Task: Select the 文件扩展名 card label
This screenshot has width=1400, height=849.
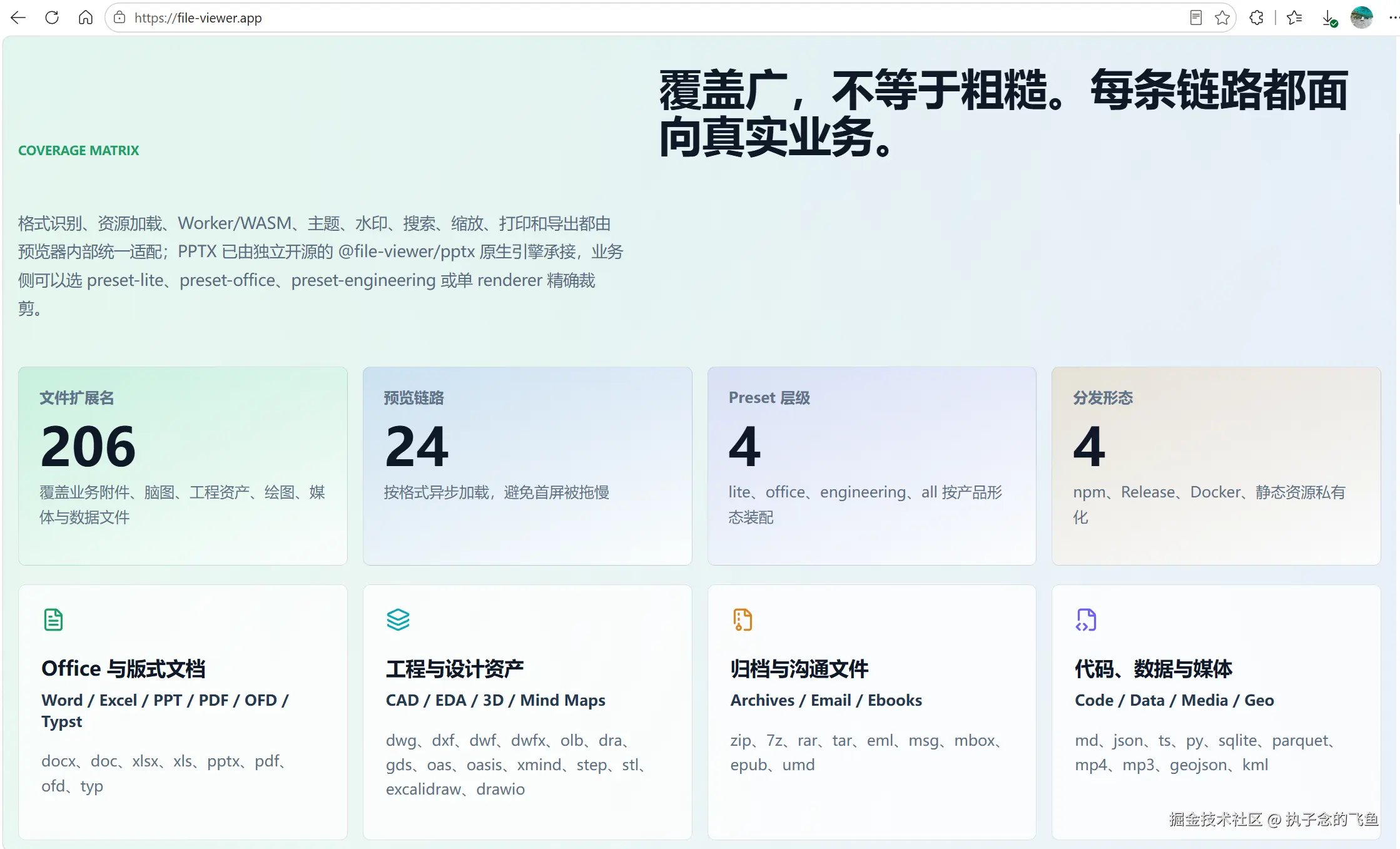Action: 77,398
